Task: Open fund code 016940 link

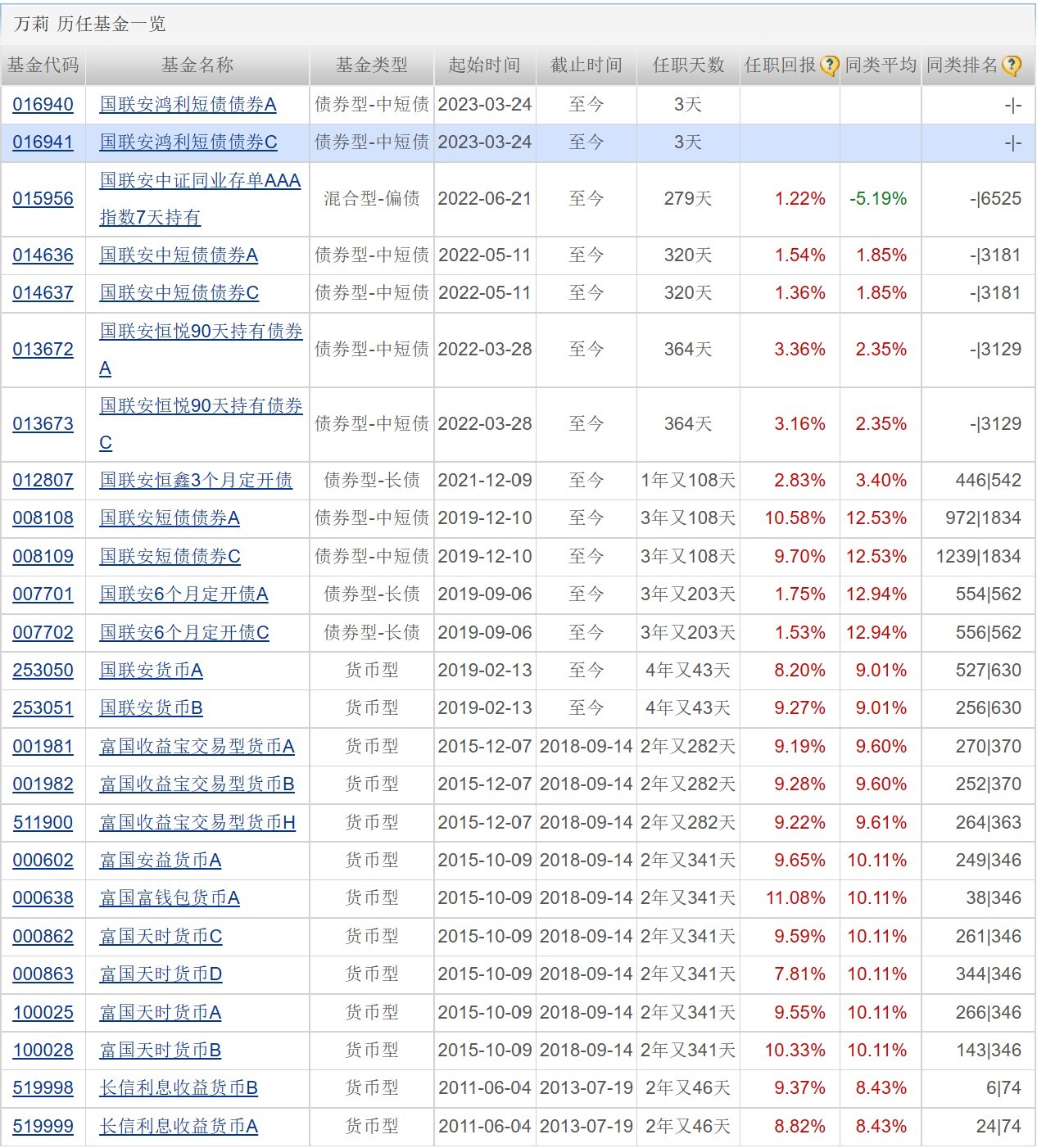Action: point(43,105)
